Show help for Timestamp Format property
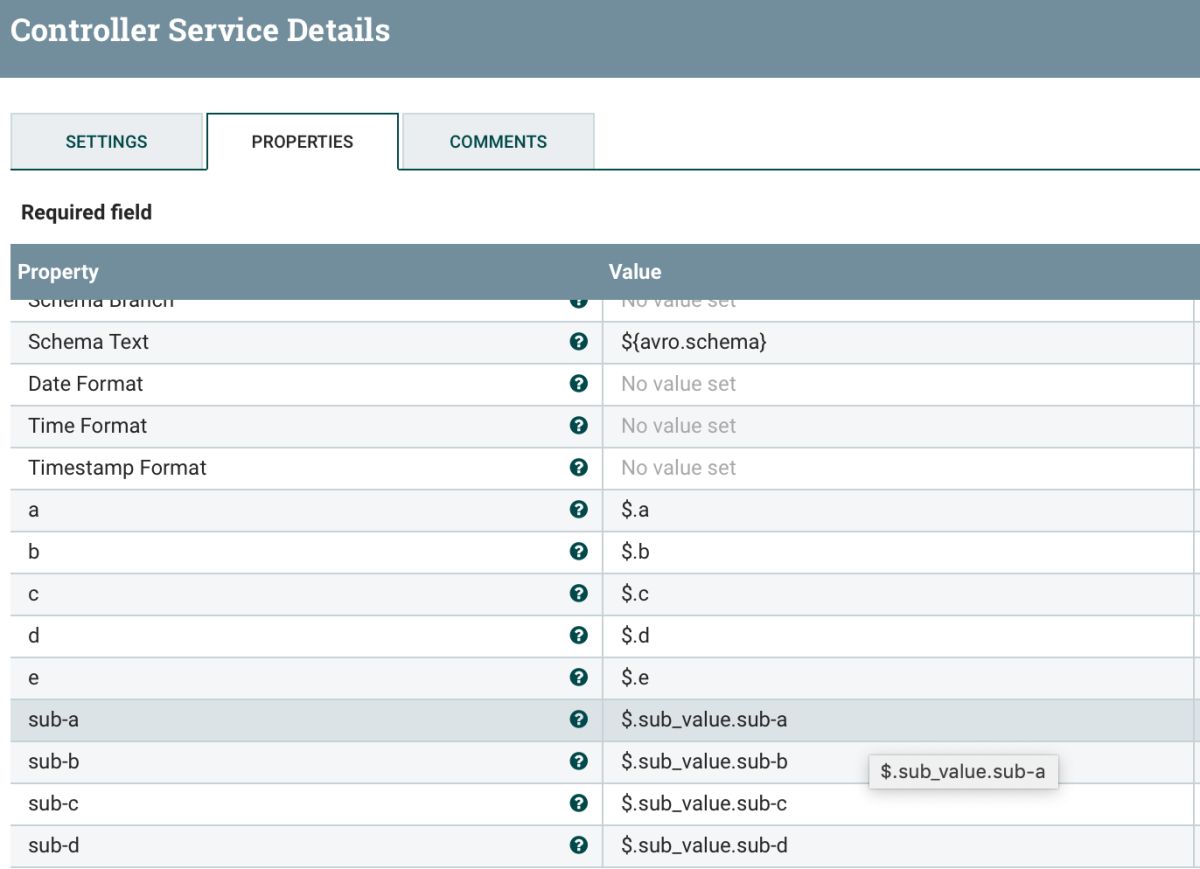This screenshot has height=869, width=1200. click(578, 468)
